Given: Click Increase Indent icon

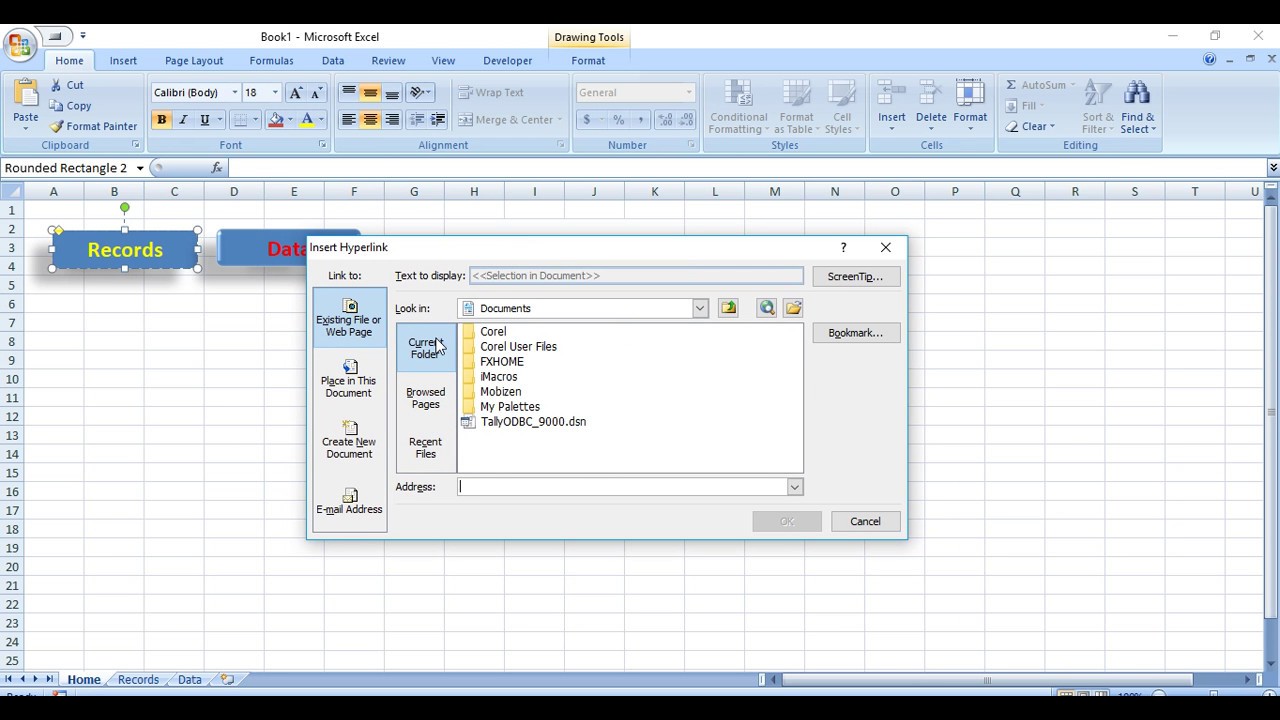Looking at the screenshot, I should tap(439, 120).
